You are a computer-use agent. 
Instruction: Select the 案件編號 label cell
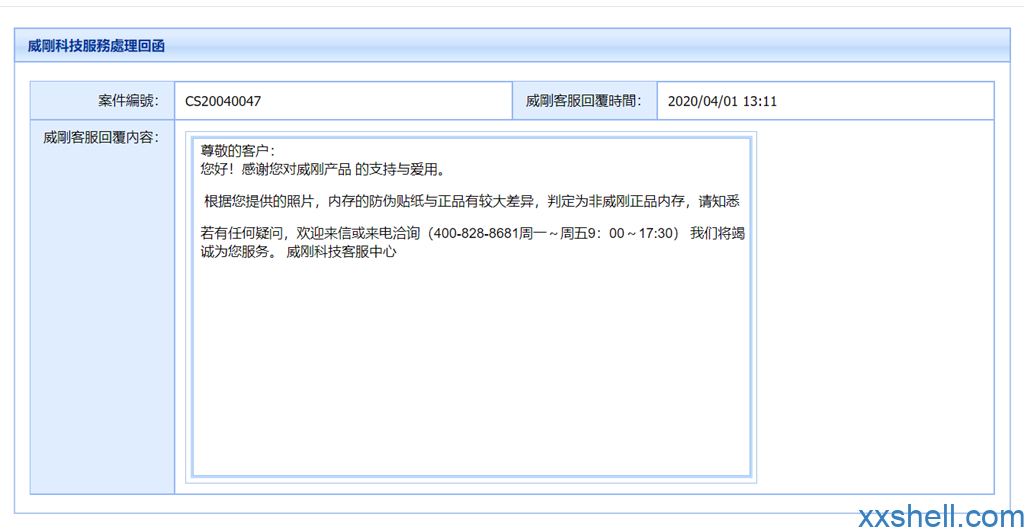103,101
